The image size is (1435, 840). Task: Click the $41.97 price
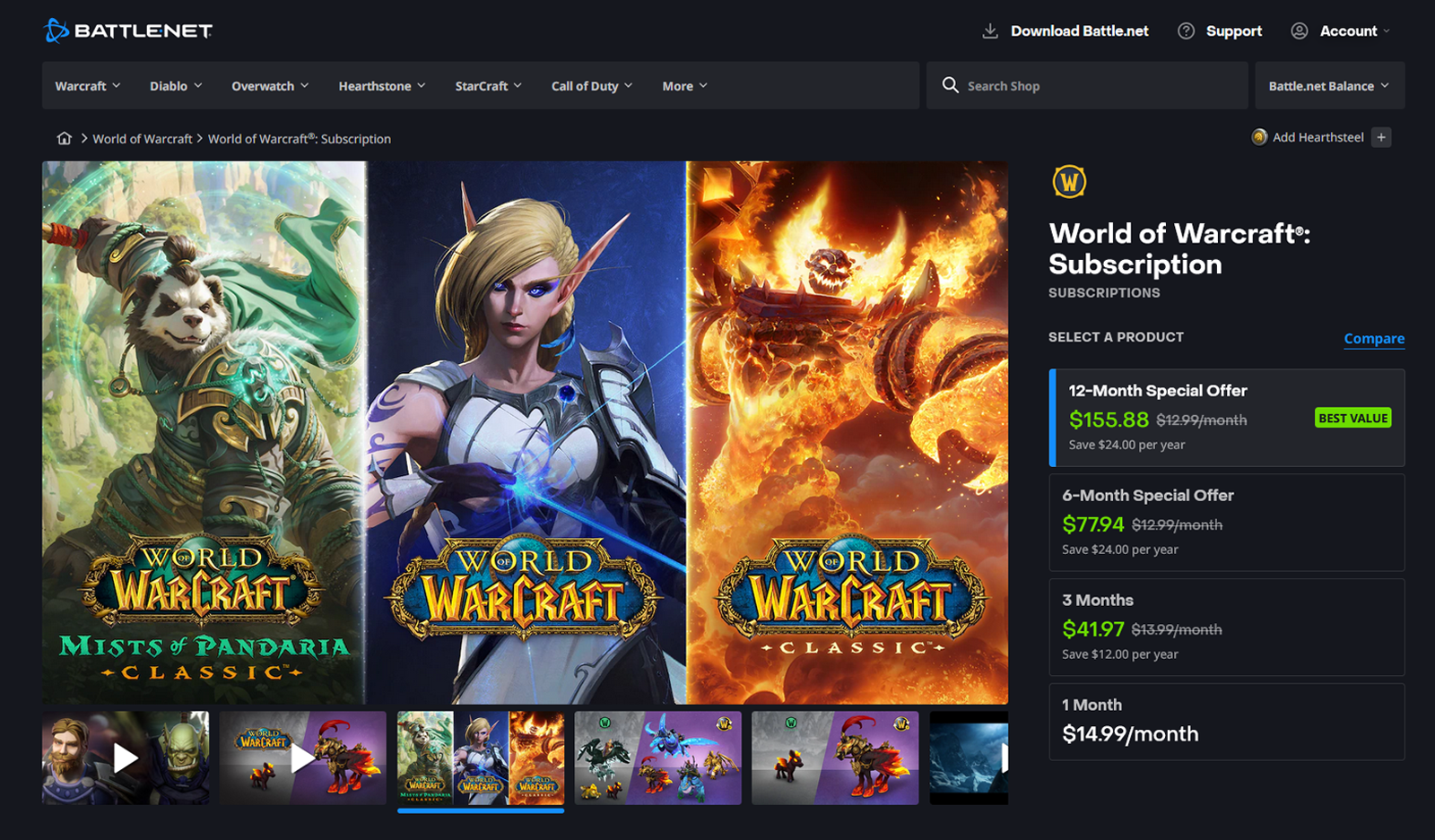(1093, 629)
